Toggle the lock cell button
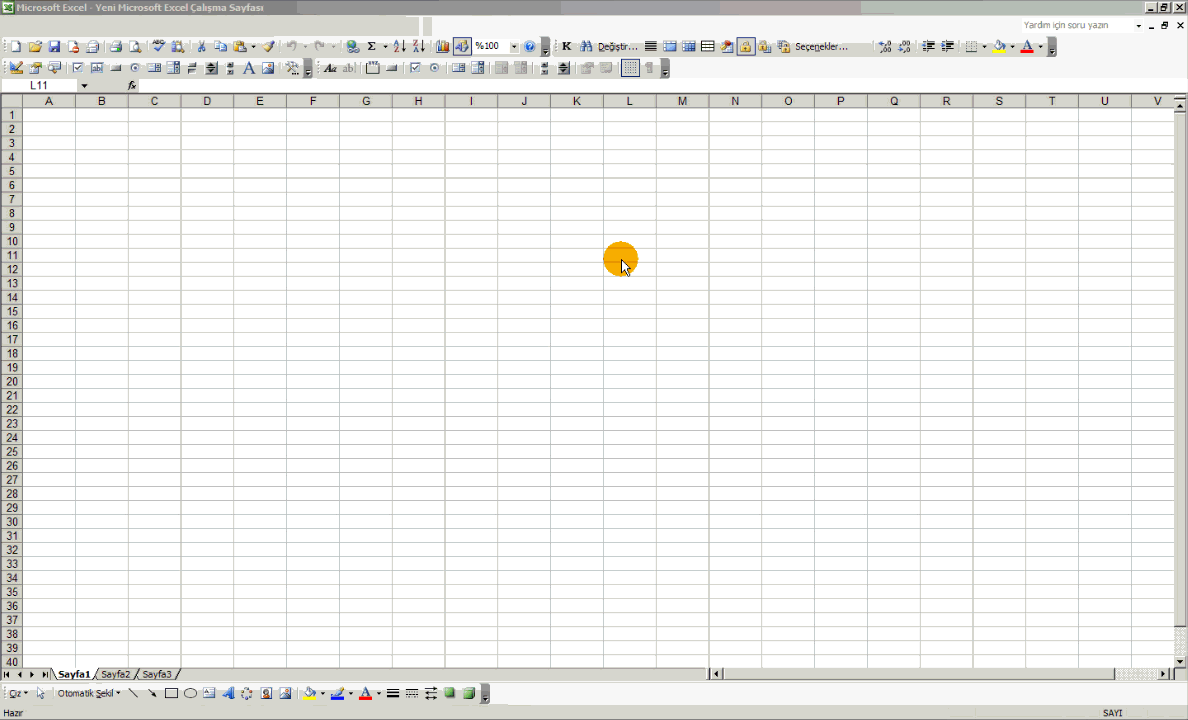 (745, 47)
